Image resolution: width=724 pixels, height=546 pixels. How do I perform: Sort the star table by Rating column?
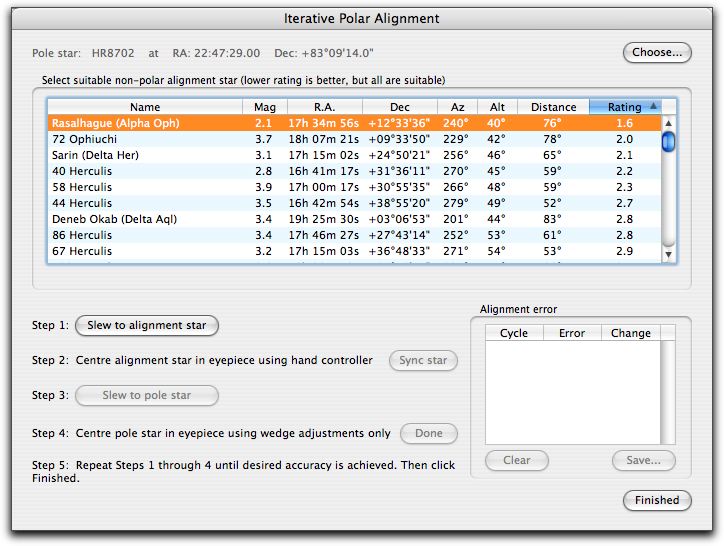(x=625, y=107)
